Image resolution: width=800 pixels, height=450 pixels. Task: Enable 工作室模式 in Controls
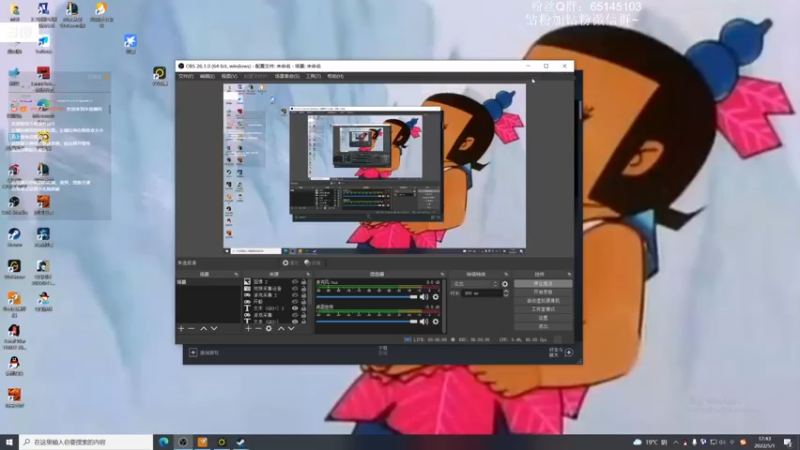[x=543, y=309]
